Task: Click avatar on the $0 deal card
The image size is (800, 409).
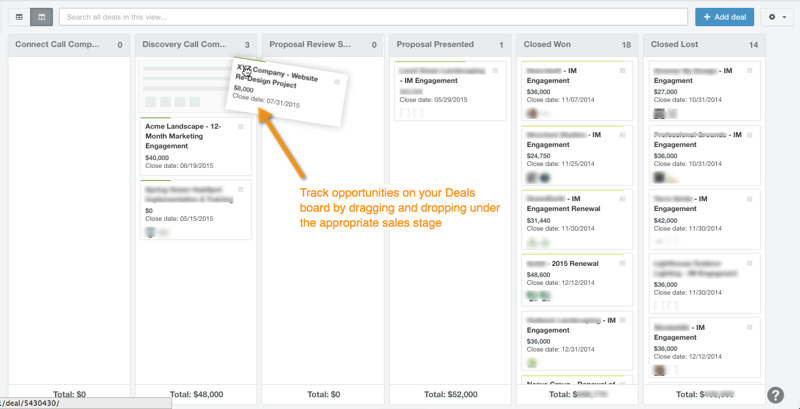Action: click(x=150, y=233)
